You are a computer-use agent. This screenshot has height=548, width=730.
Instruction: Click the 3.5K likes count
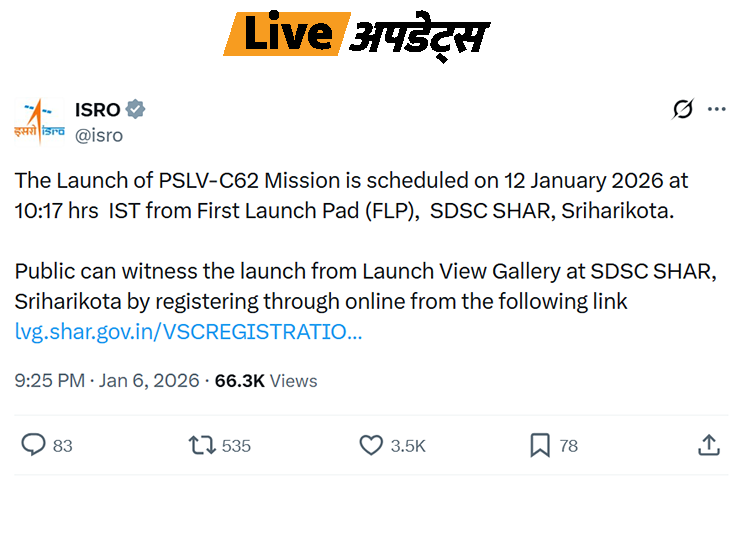click(x=408, y=446)
